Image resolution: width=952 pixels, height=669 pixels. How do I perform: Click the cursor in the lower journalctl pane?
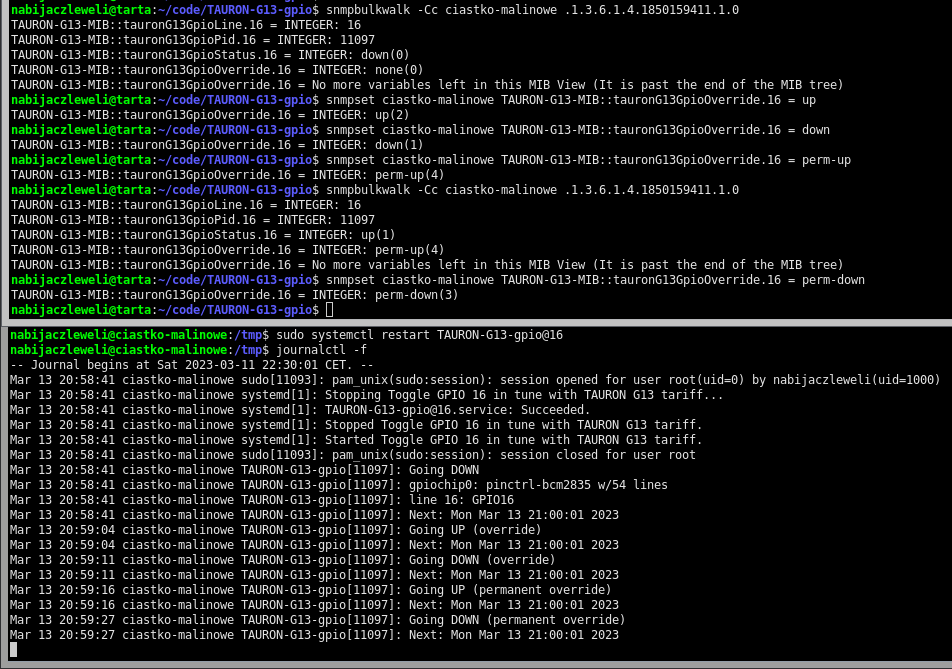[14, 650]
